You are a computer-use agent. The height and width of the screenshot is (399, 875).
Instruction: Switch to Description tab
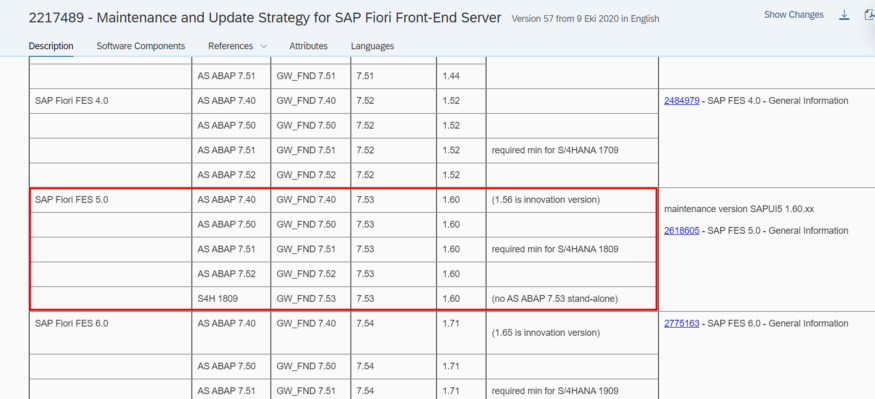tap(51, 46)
